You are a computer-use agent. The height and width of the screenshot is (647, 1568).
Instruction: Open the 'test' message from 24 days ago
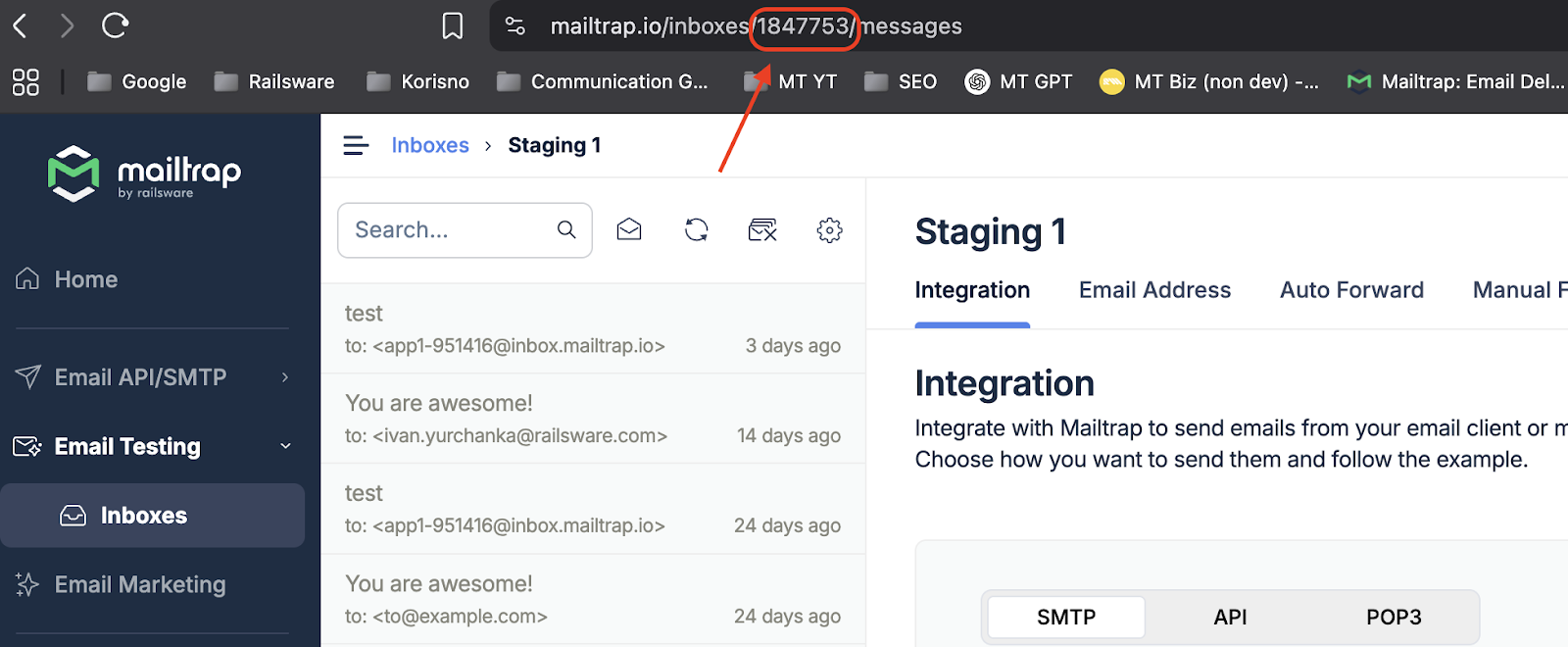pyautogui.click(x=593, y=510)
